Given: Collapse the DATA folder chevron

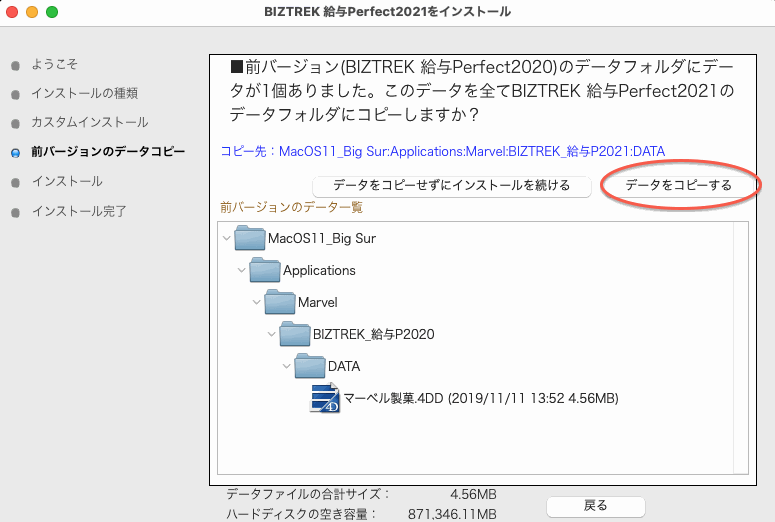Looking at the screenshot, I should 286,366.
